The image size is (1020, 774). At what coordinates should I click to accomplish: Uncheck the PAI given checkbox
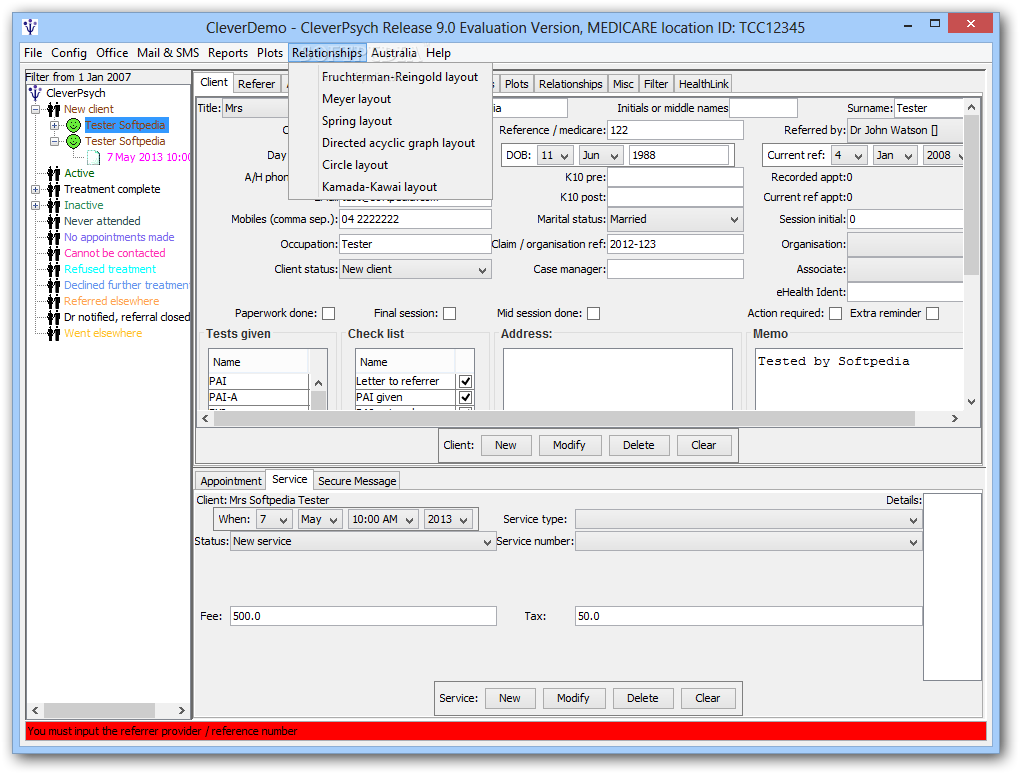466,397
